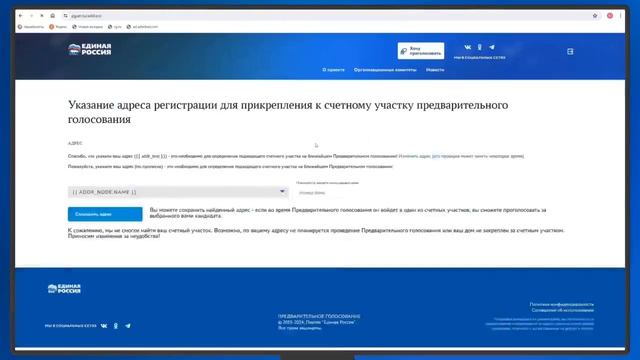This screenshot has height=360, width=640.
Task: Open the first bookmark in bookmarks bar
Action: click(31, 27)
